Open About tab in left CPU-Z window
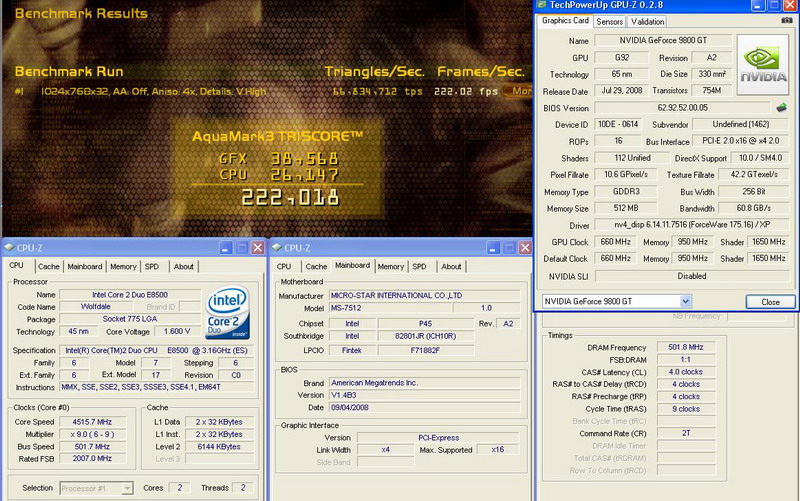 183,266
